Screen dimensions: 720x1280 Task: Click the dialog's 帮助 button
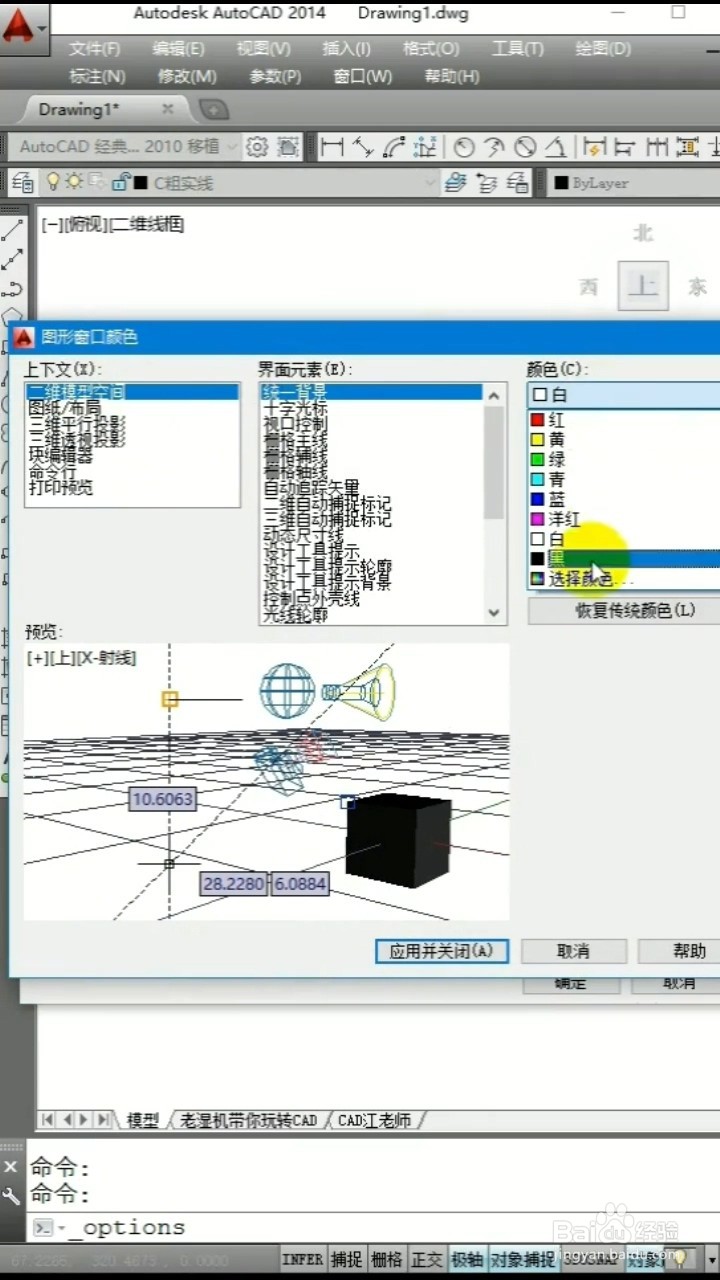(680, 951)
